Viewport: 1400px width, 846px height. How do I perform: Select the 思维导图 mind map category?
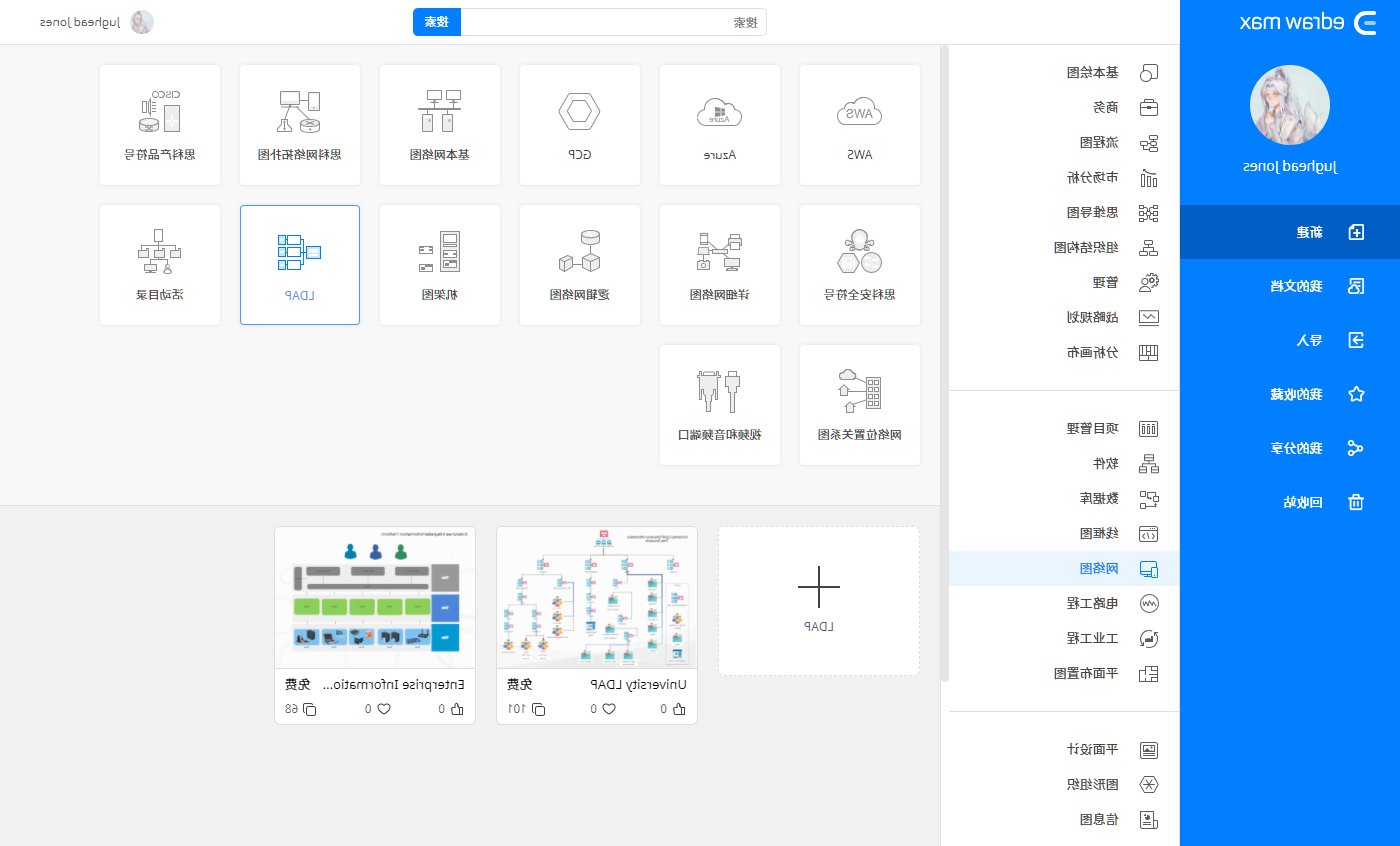(x=1064, y=212)
